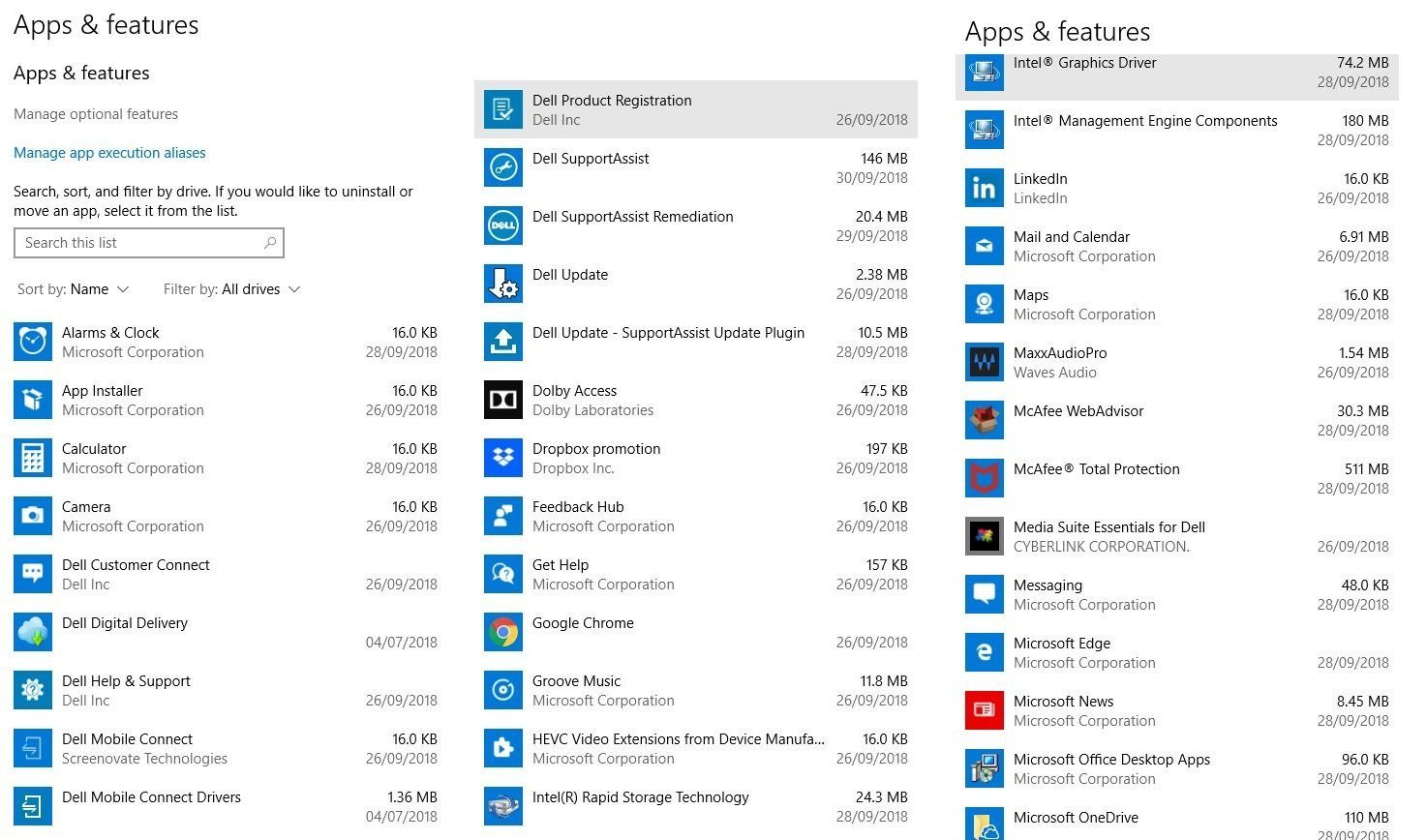
Task: Select the Calculator app name
Action: coord(94,449)
